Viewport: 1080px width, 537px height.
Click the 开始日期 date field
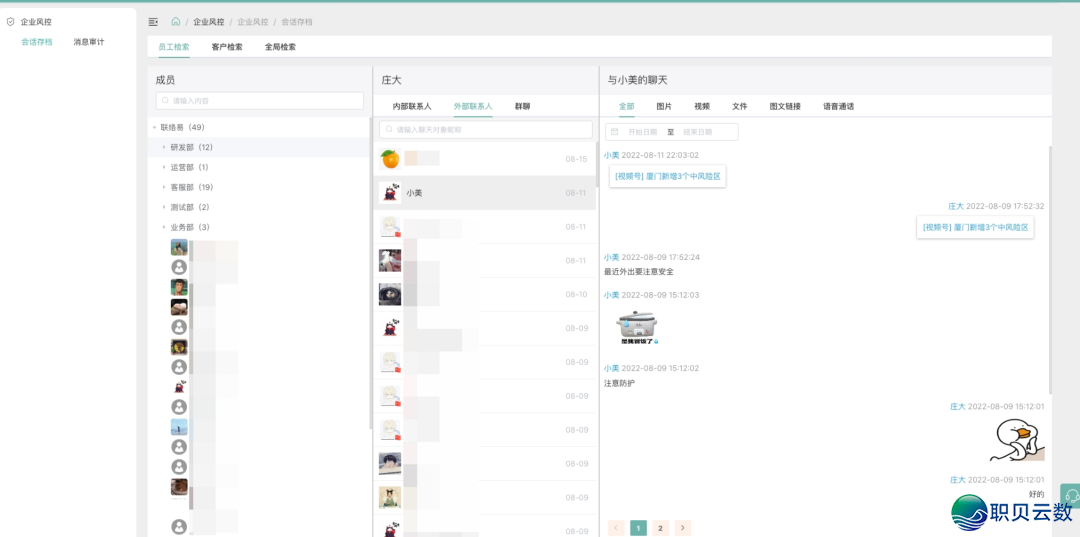(x=642, y=131)
